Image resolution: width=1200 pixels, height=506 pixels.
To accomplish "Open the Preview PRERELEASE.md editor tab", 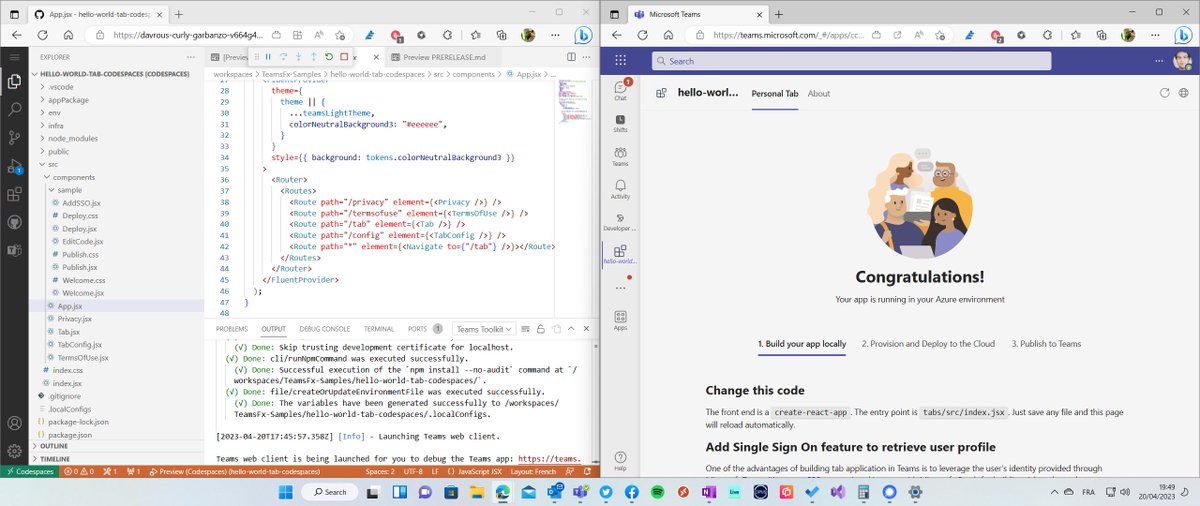I will point(444,57).
